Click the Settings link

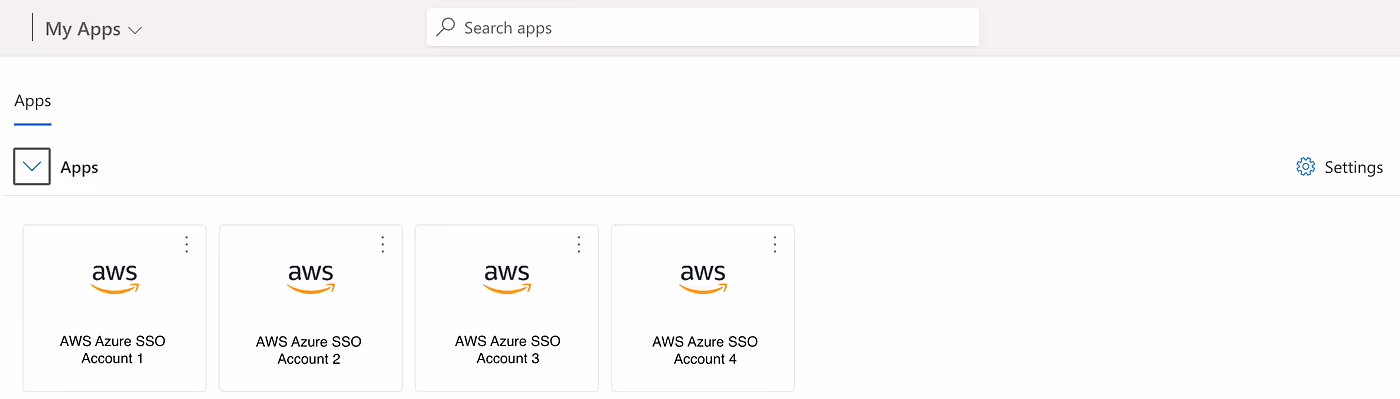tap(1339, 167)
